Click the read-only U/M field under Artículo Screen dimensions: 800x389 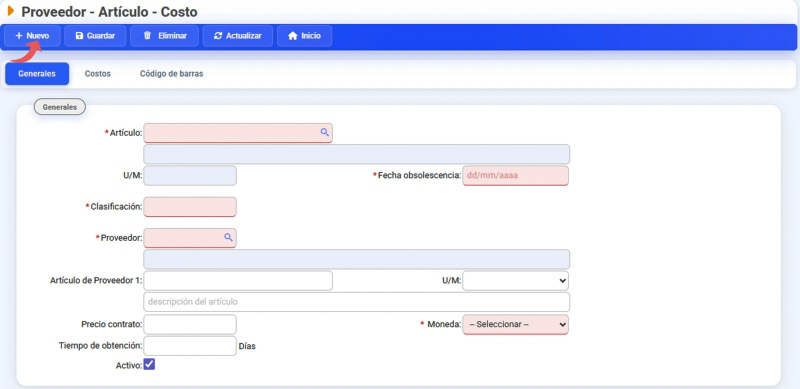tap(190, 176)
